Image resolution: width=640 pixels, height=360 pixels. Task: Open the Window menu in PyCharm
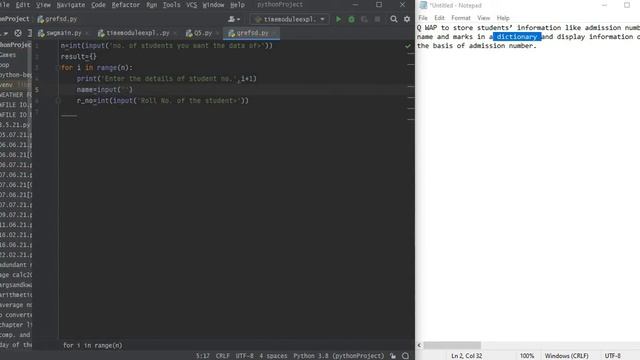(x=213, y=5)
